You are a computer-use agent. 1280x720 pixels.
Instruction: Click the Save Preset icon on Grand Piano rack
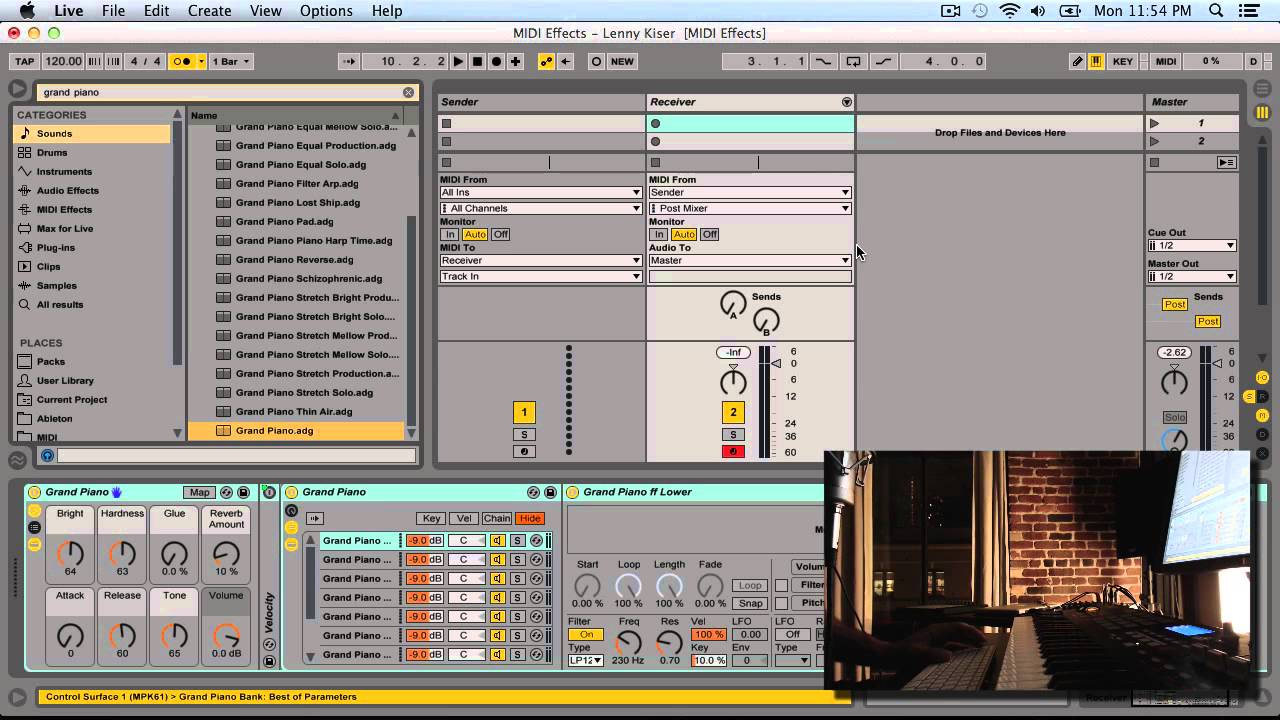243,492
